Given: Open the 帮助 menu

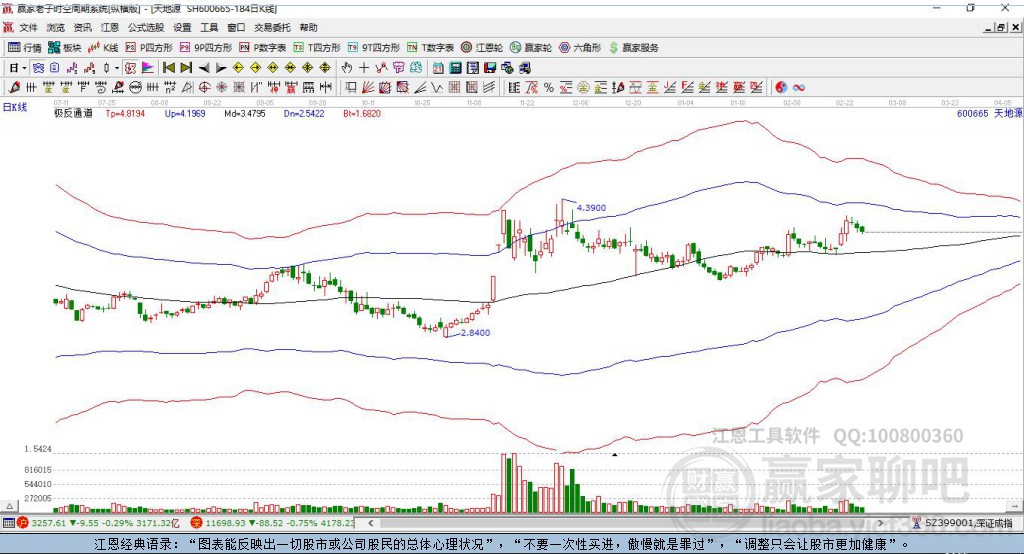Looking at the screenshot, I should coord(308,27).
